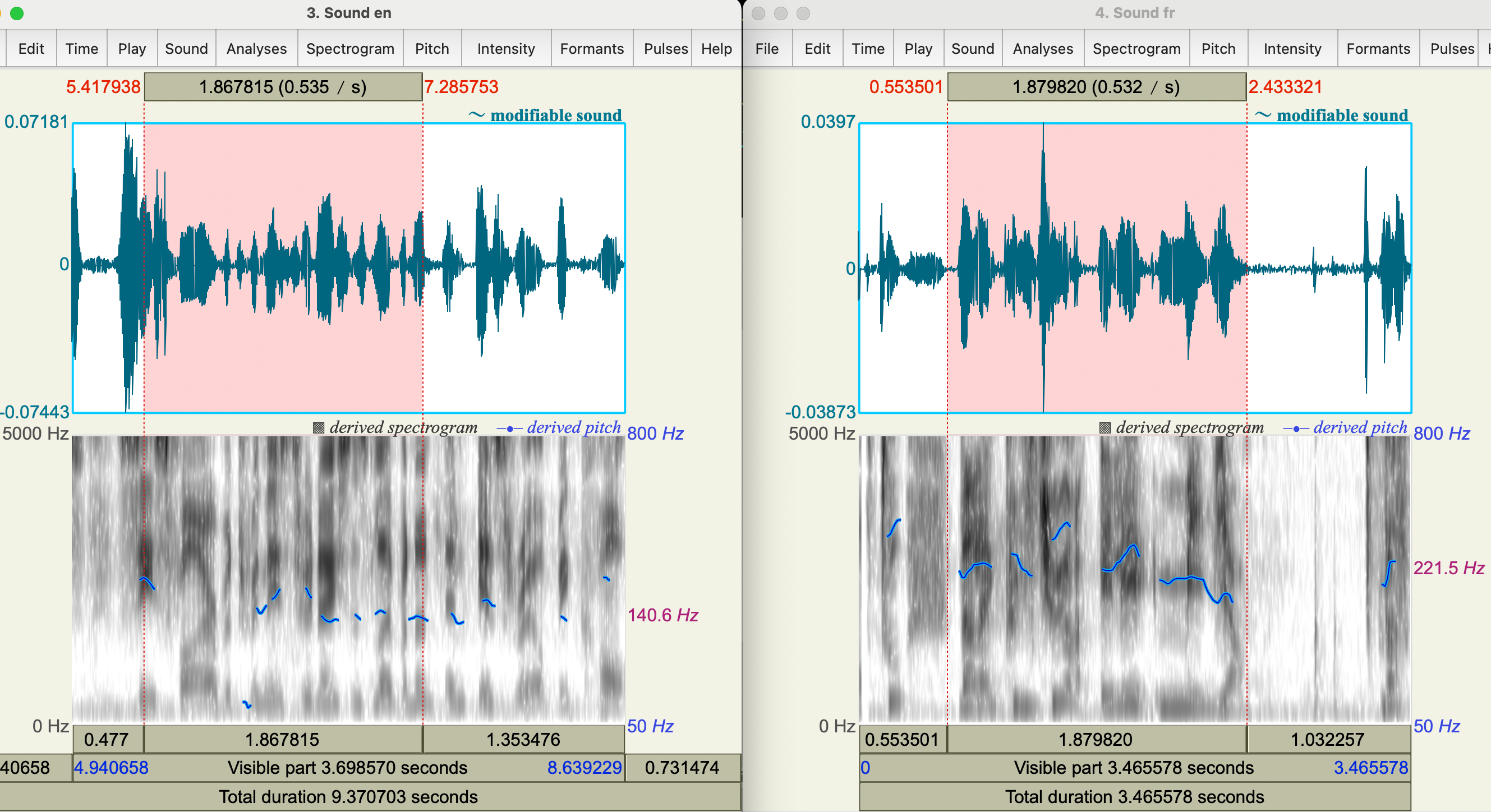The height and width of the screenshot is (812, 1491).
Task: Open the Help menu in Sound en window
Action: point(716,49)
